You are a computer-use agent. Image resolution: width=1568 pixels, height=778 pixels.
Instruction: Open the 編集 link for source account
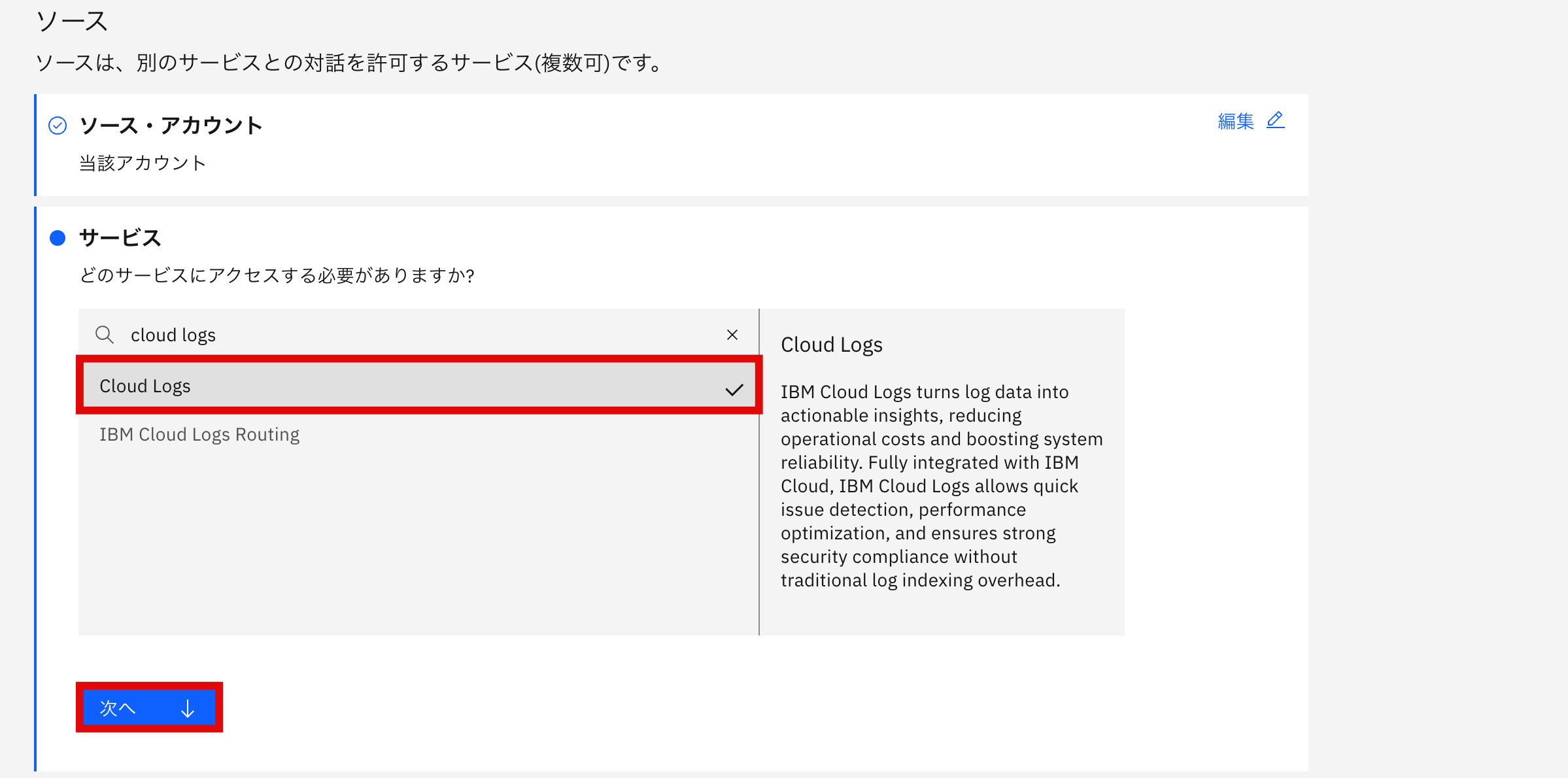click(1235, 121)
